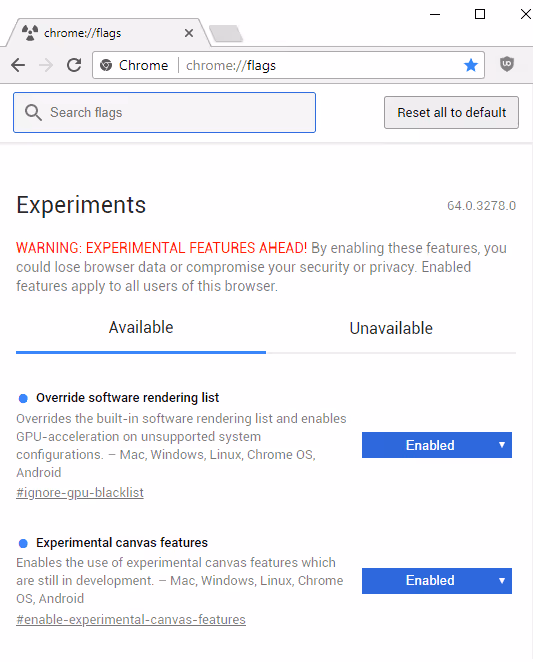533x662 pixels.
Task: Close the chrome://flags tab
Action: tap(189, 33)
